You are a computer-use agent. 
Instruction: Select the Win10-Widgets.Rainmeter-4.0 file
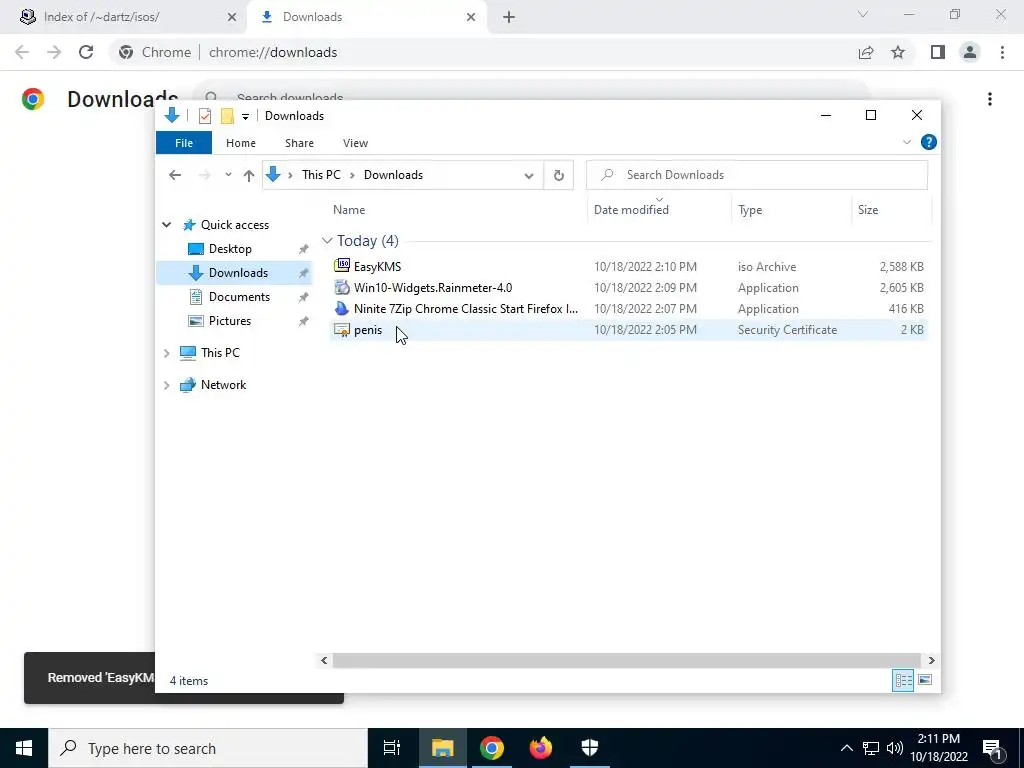[629, 287]
